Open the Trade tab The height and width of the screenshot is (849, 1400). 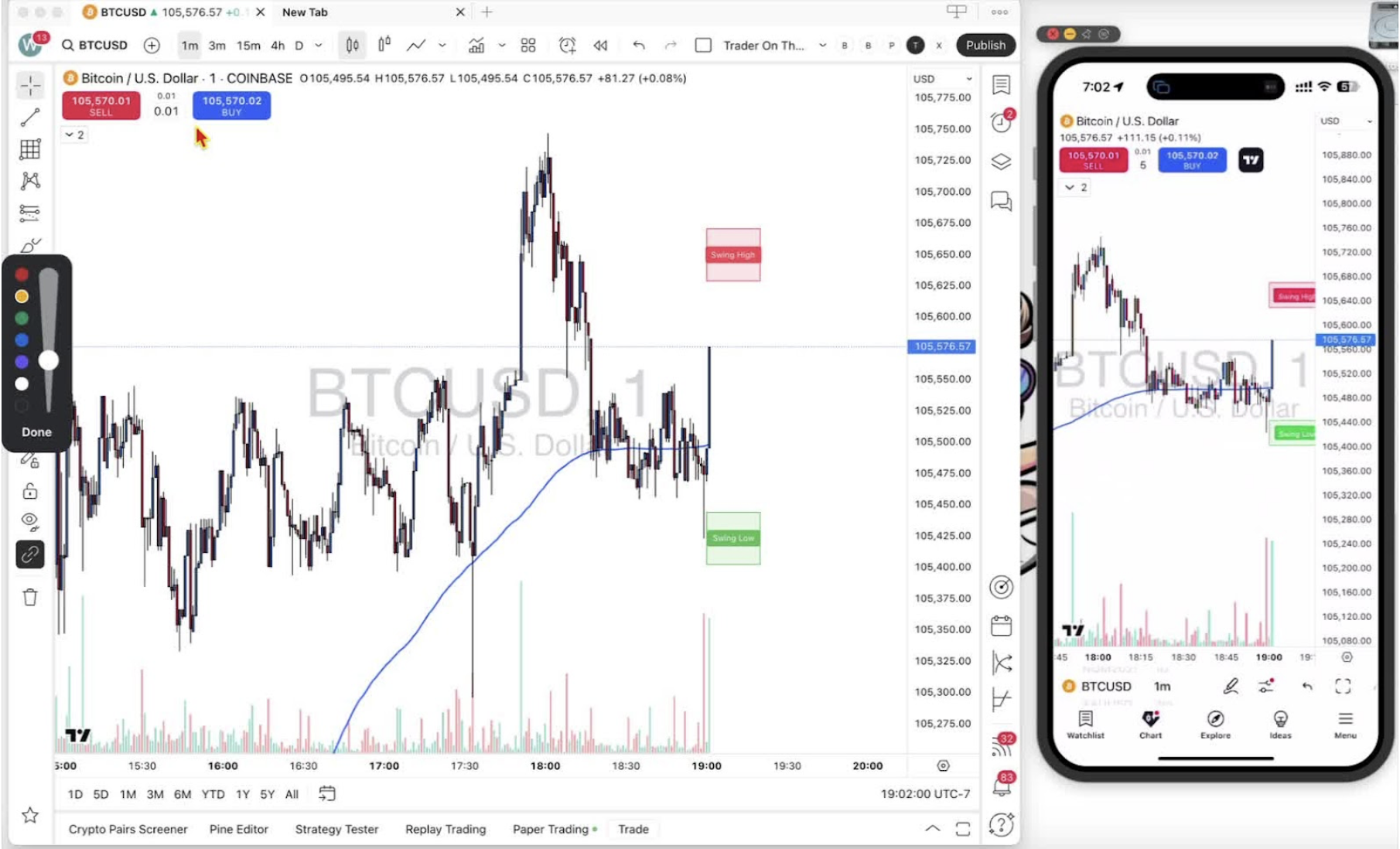tap(633, 829)
